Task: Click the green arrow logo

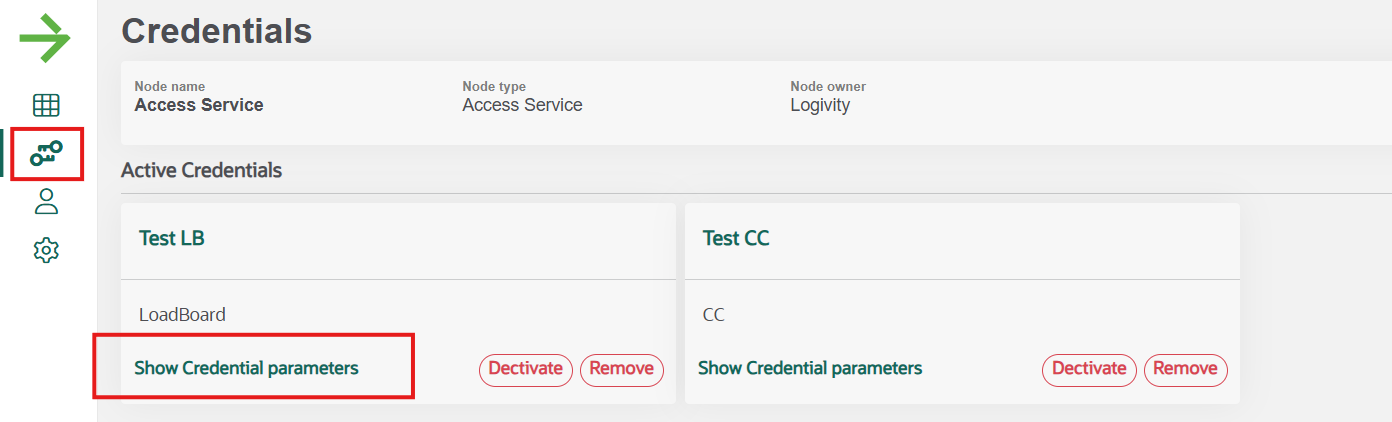Action: pyautogui.click(x=45, y=40)
